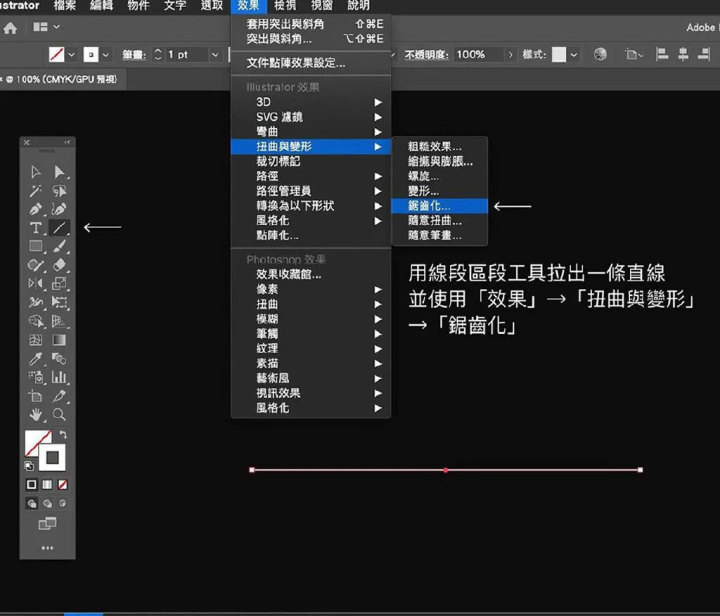Expand the opacity arrow
720x616 pixels.
pos(510,55)
